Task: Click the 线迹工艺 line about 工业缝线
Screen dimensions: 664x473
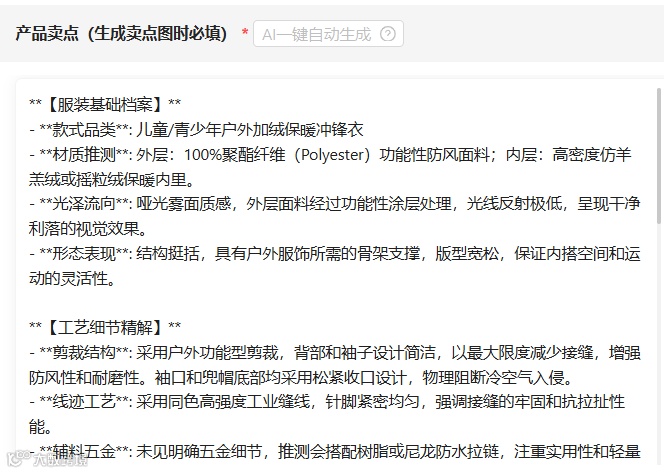Action: click(327, 401)
